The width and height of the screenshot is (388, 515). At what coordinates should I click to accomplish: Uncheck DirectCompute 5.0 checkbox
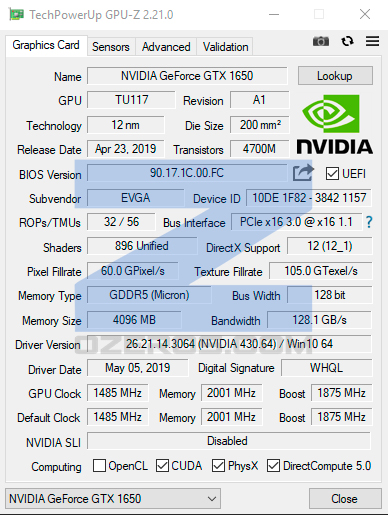tap(273, 466)
